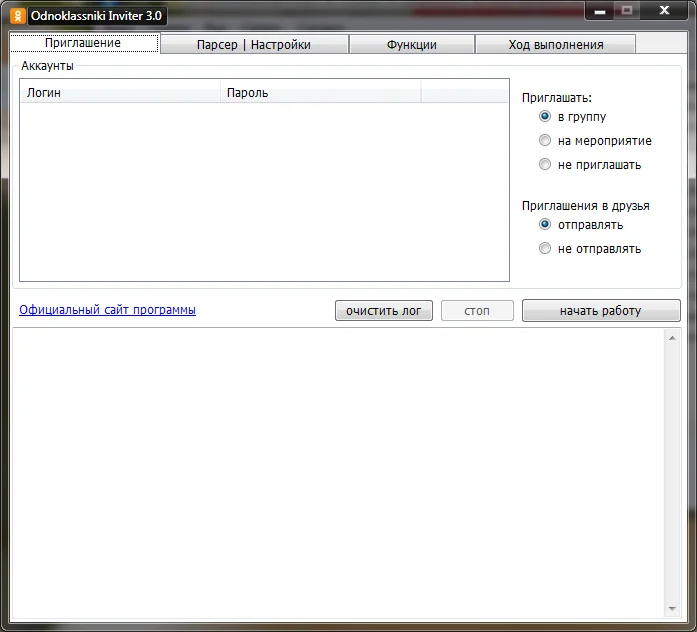697x632 pixels.
Task: Click inside the log text area
Action: (x=338, y=473)
